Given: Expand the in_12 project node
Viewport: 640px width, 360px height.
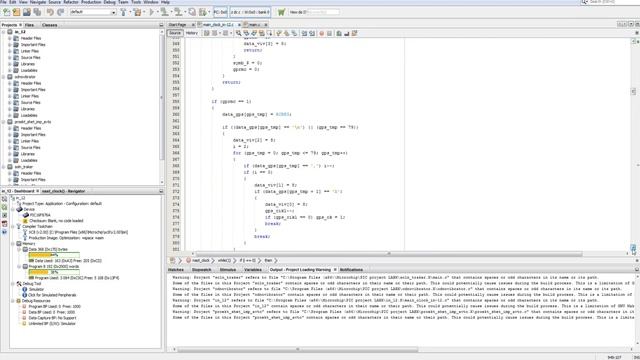Looking at the screenshot, I should [4, 31].
